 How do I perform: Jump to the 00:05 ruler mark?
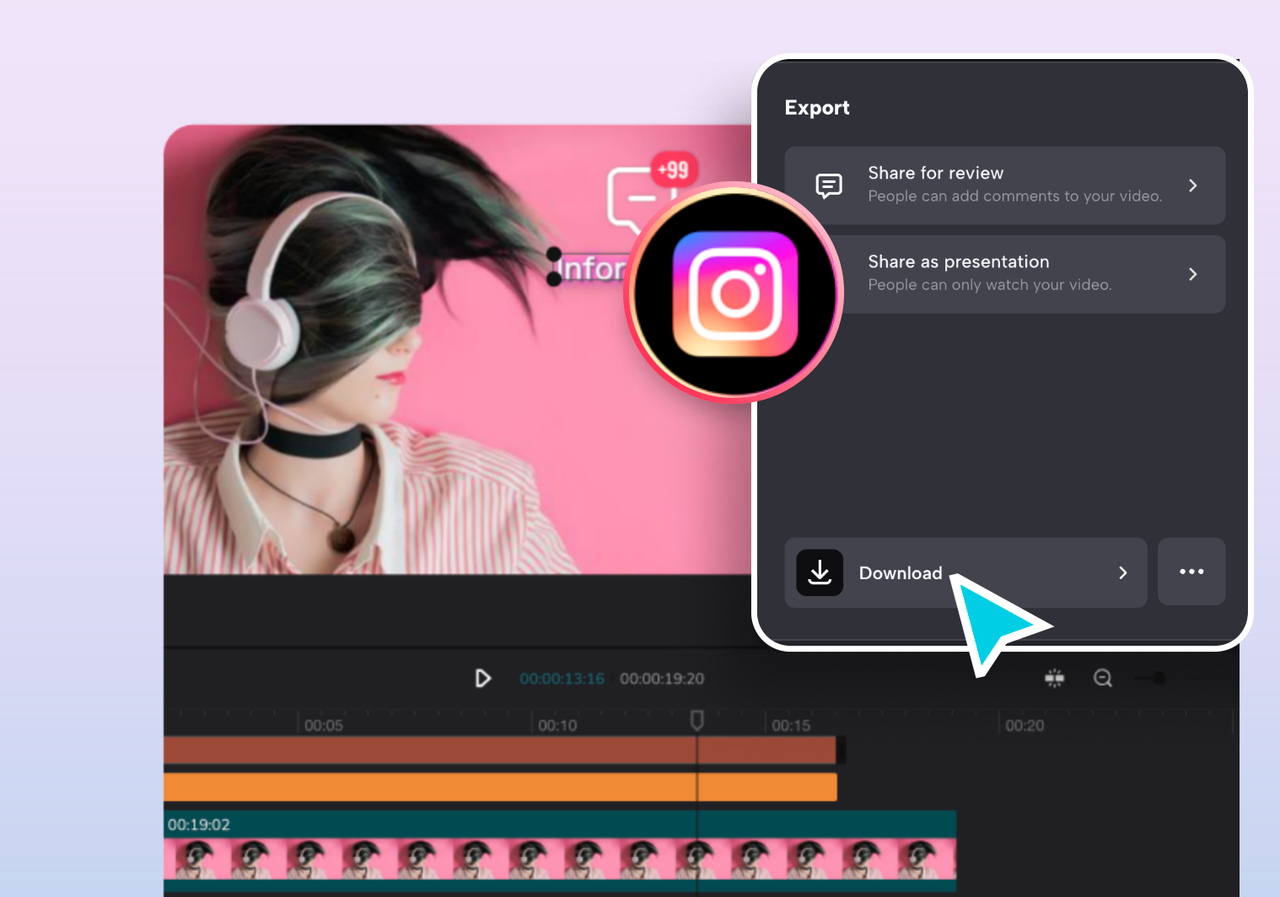coord(324,725)
